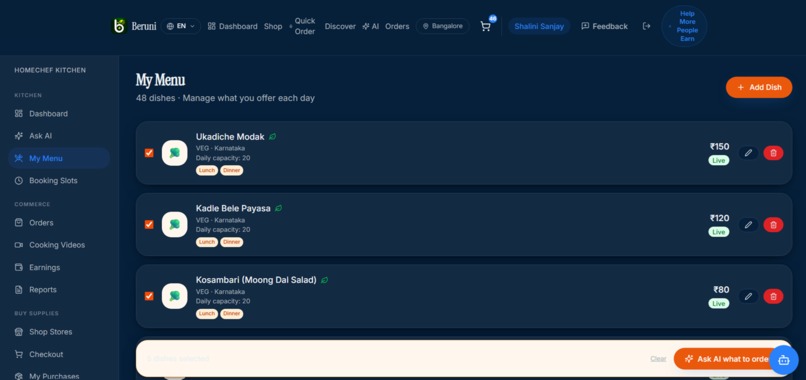Click the Kadle Bele Payasa dish name
Image resolution: width=806 pixels, height=380 pixels.
pos(233,208)
